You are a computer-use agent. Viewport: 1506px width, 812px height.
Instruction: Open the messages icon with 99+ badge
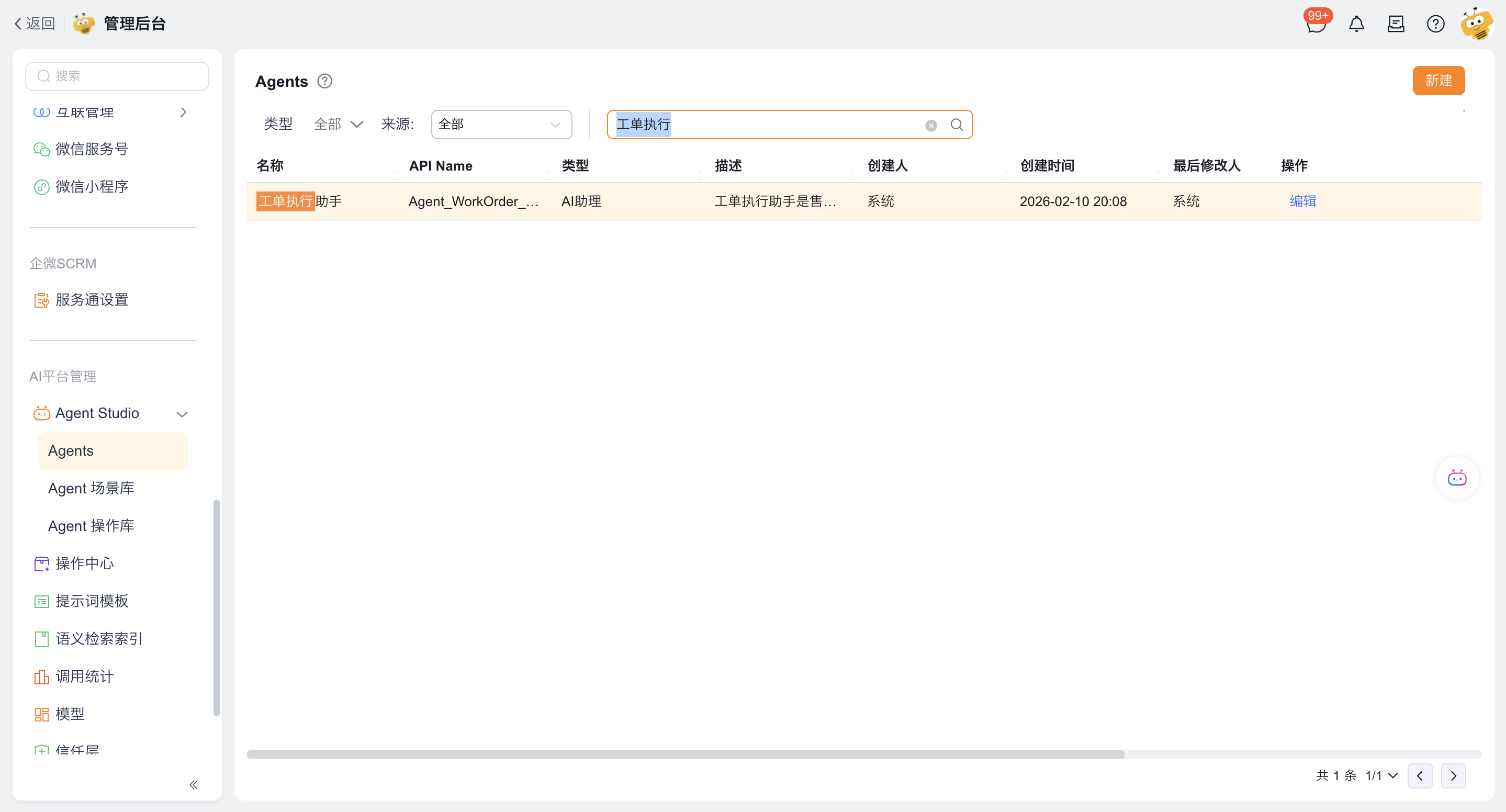coord(1316,25)
